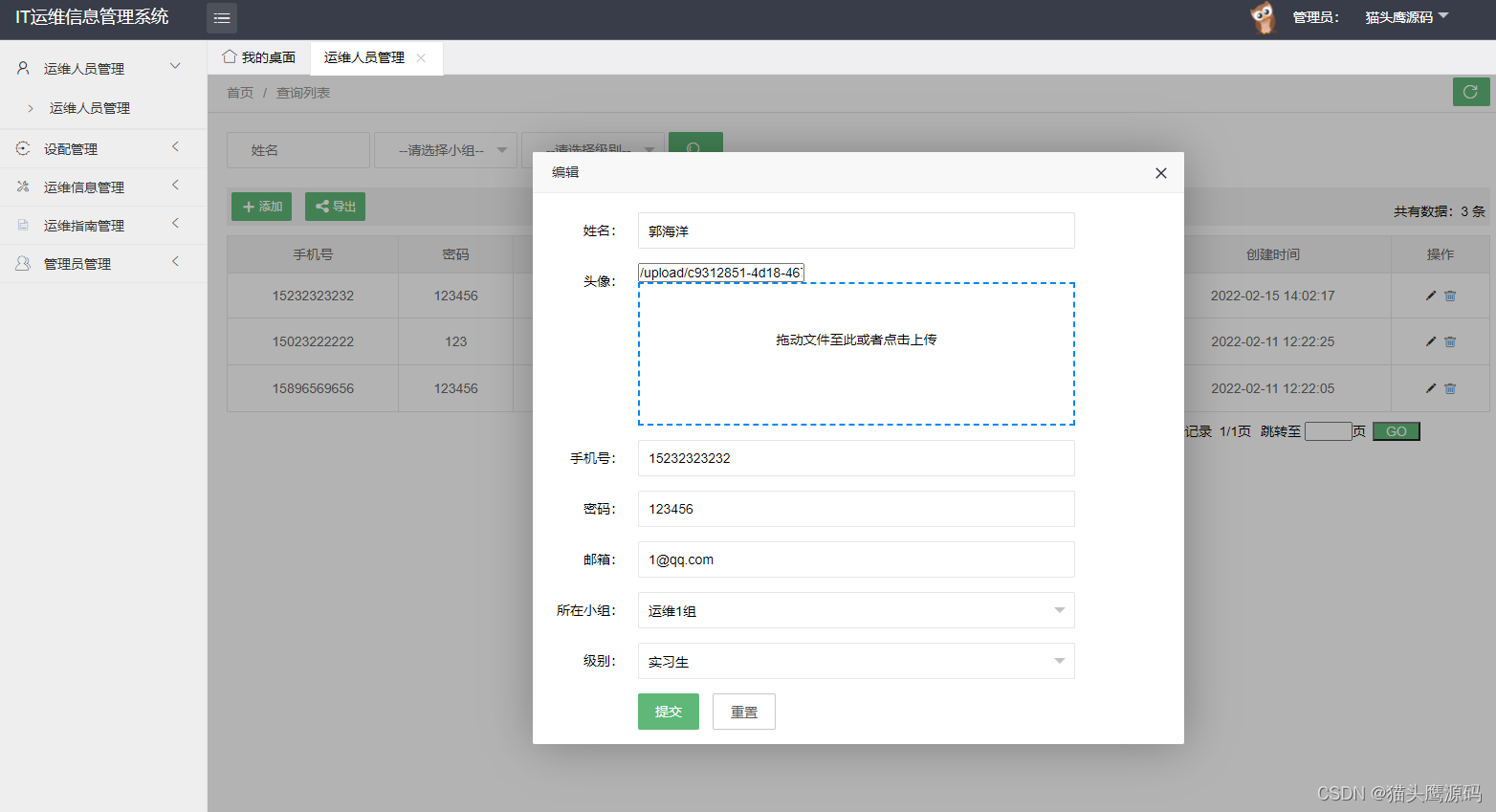Click the 姓名 field containing 郭海洋
The height and width of the screenshot is (812, 1496).
856,230
